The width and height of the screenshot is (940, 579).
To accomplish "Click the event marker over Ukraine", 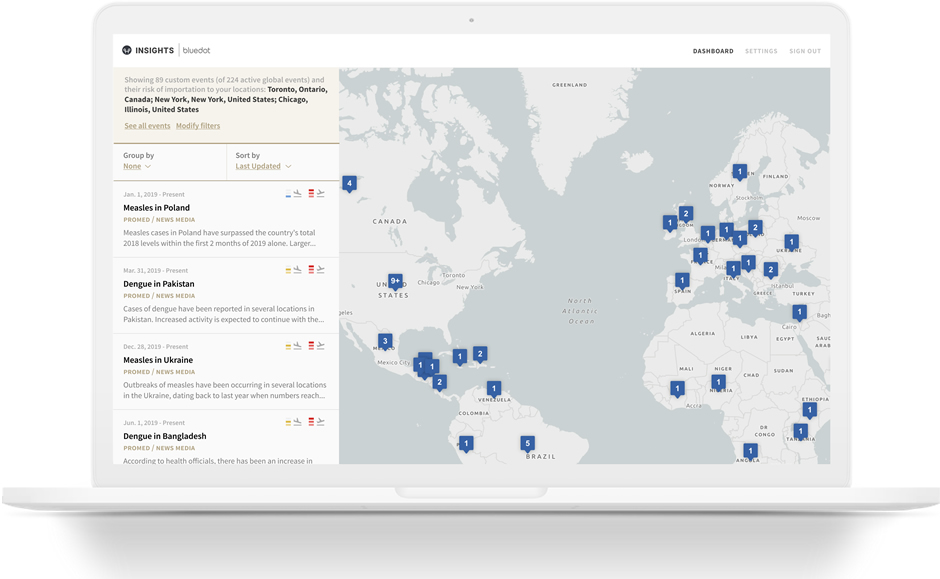I will pyautogui.click(x=791, y=242).
